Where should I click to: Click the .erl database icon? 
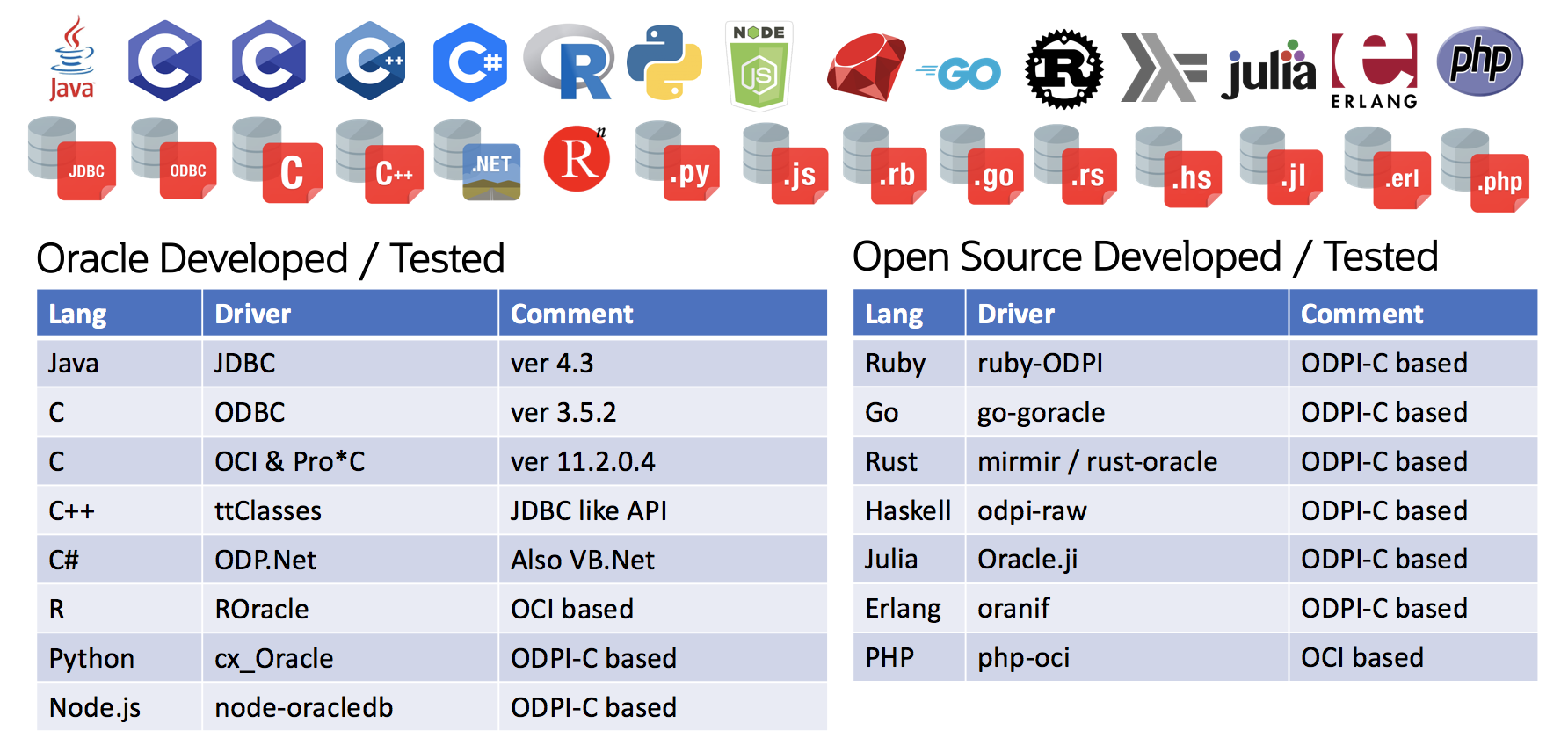pos(1388,168)
